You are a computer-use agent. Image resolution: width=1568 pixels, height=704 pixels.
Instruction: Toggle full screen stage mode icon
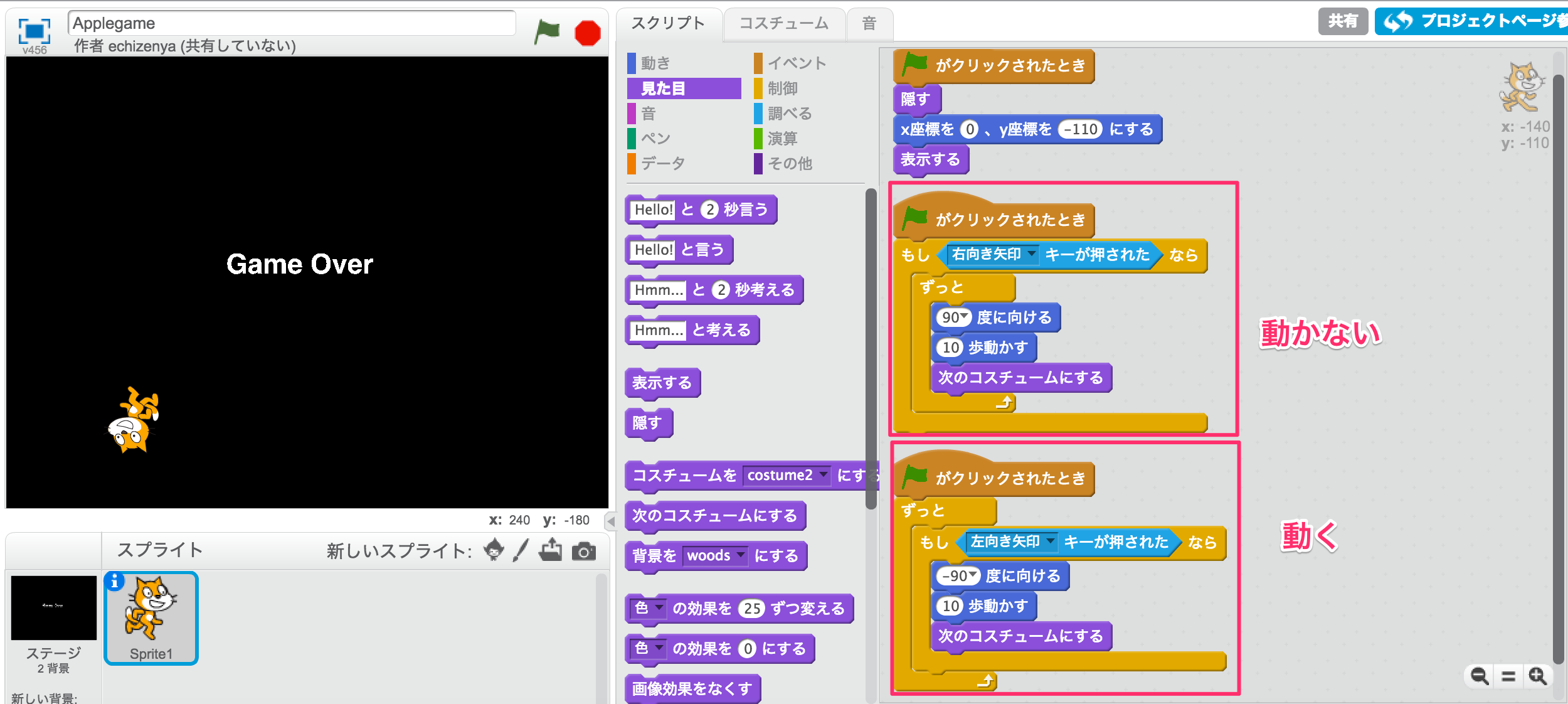[x=34, y=30]
